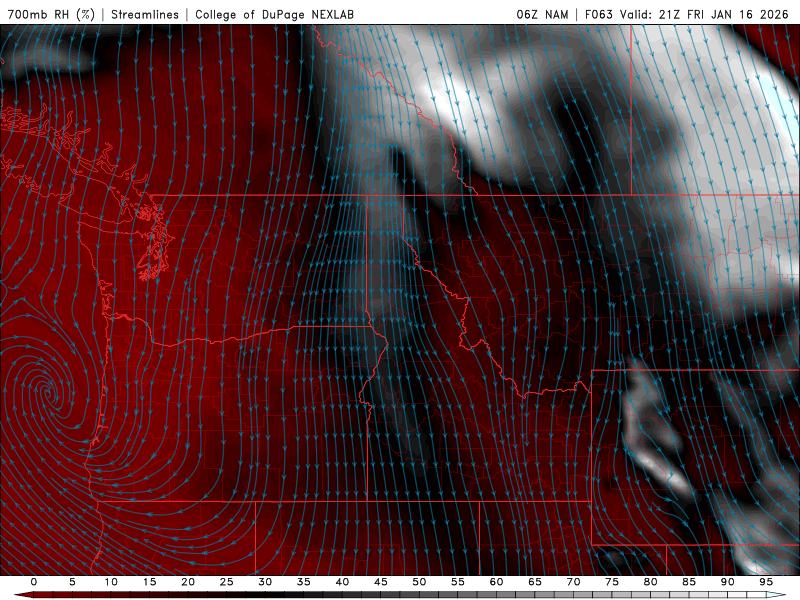Click the colorbar label "75"
The width and height of the screenshot is (800, 600).
[612, 582]
